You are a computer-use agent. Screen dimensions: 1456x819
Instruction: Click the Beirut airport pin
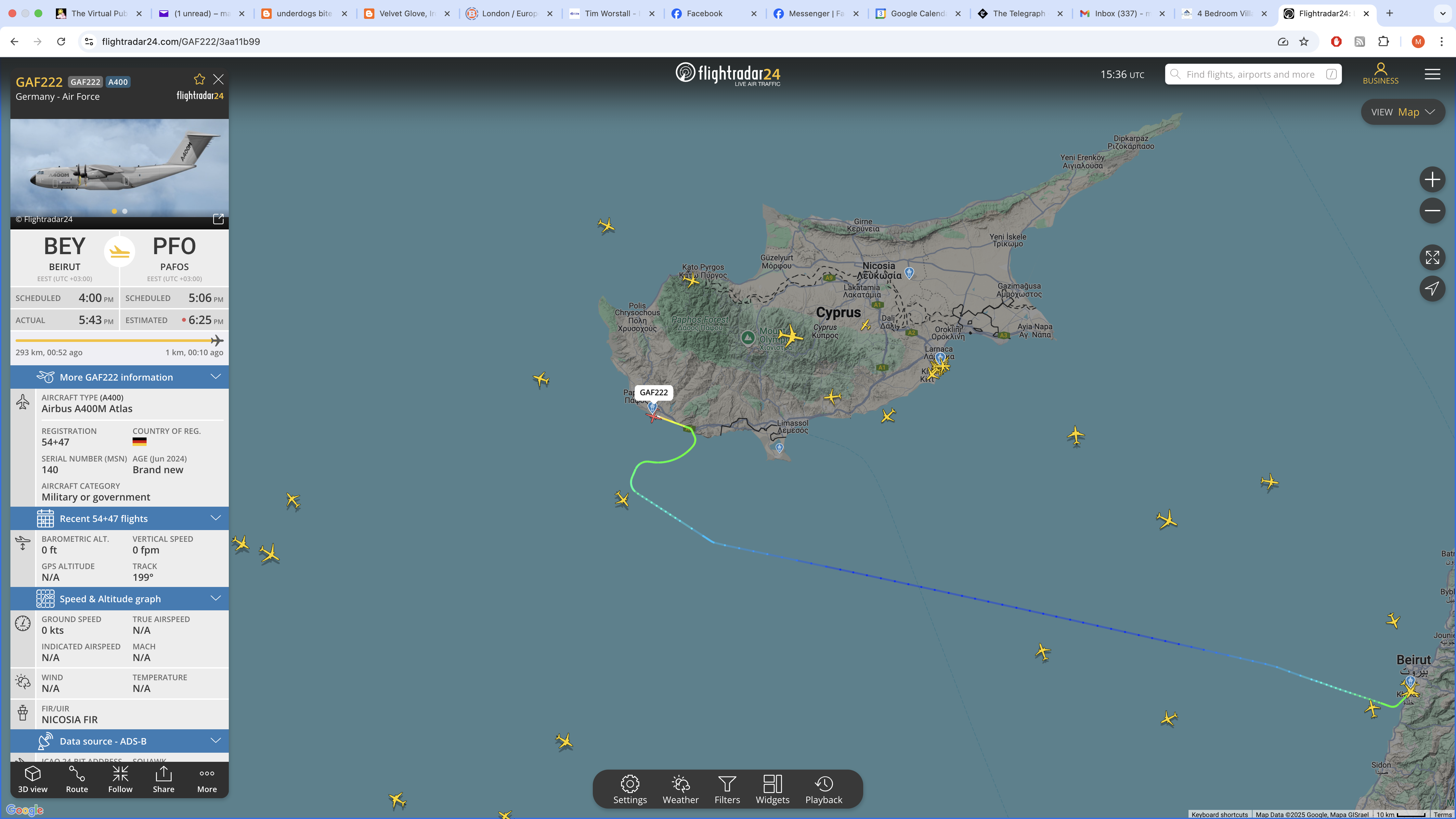(1410, 682)
